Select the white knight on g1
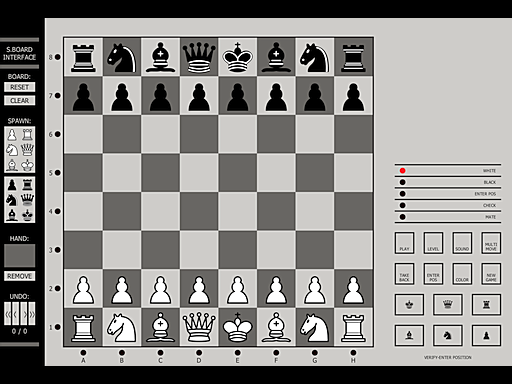This screenshot has height=384, width=512. tap(315, 327)
